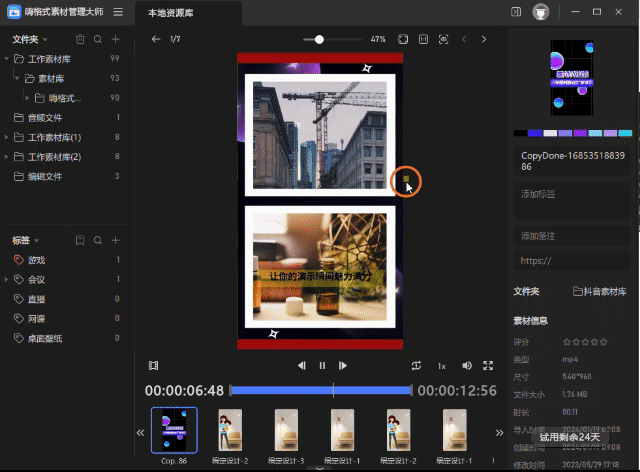Toggle loop playback

pos(416,365)
